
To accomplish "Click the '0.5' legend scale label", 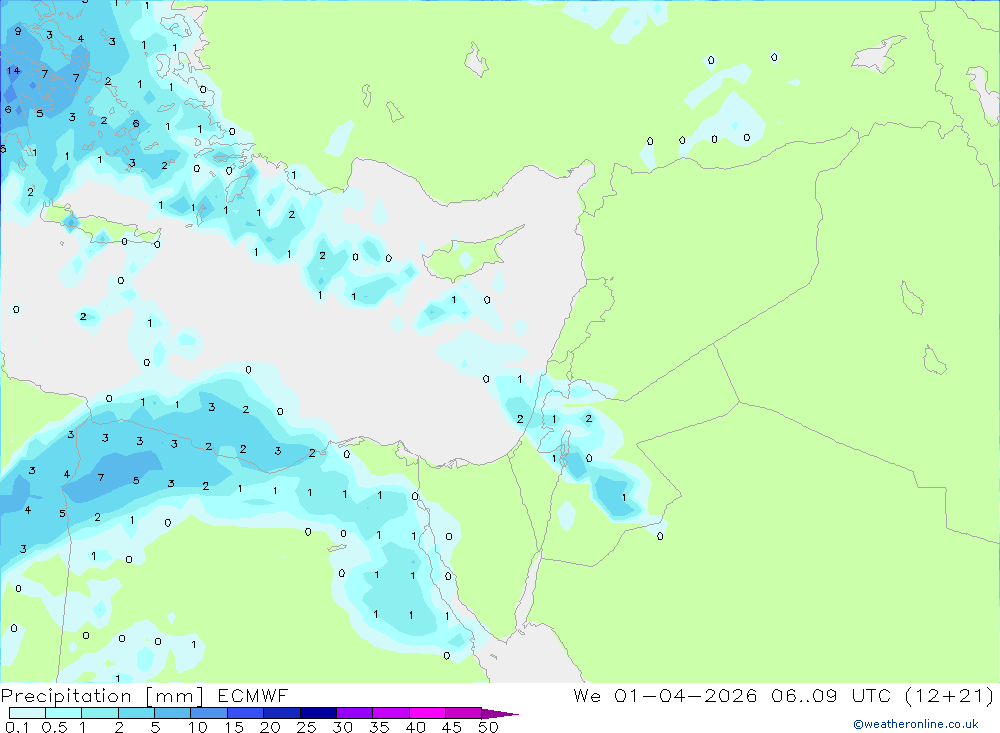I will pos(54,727).
